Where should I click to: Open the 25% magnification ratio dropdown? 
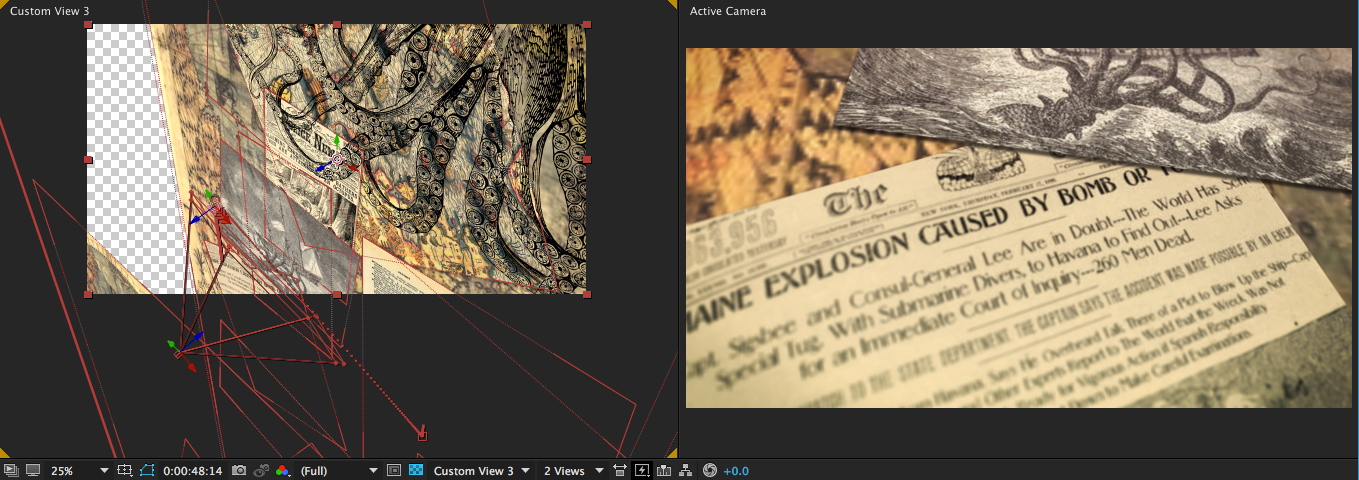pos(80,470)
